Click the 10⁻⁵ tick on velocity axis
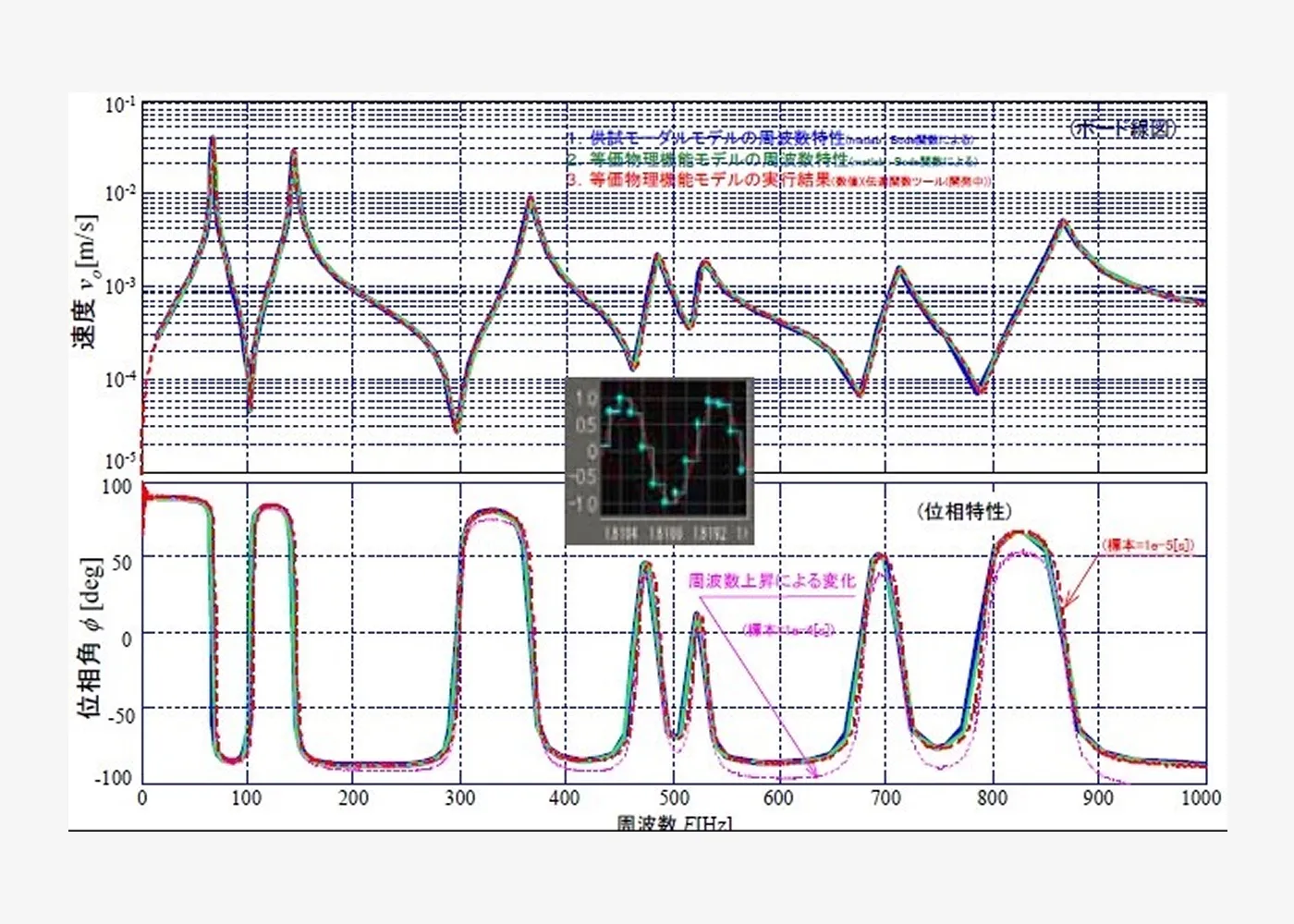 119,460
